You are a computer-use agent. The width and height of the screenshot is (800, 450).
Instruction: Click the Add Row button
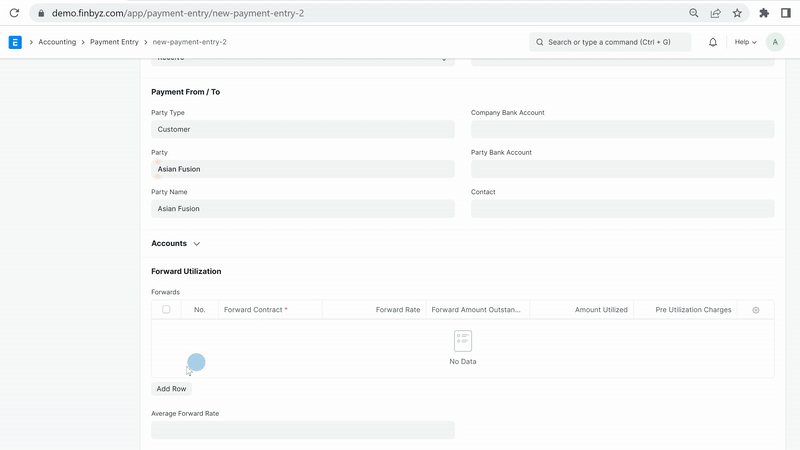pos(171,389)
